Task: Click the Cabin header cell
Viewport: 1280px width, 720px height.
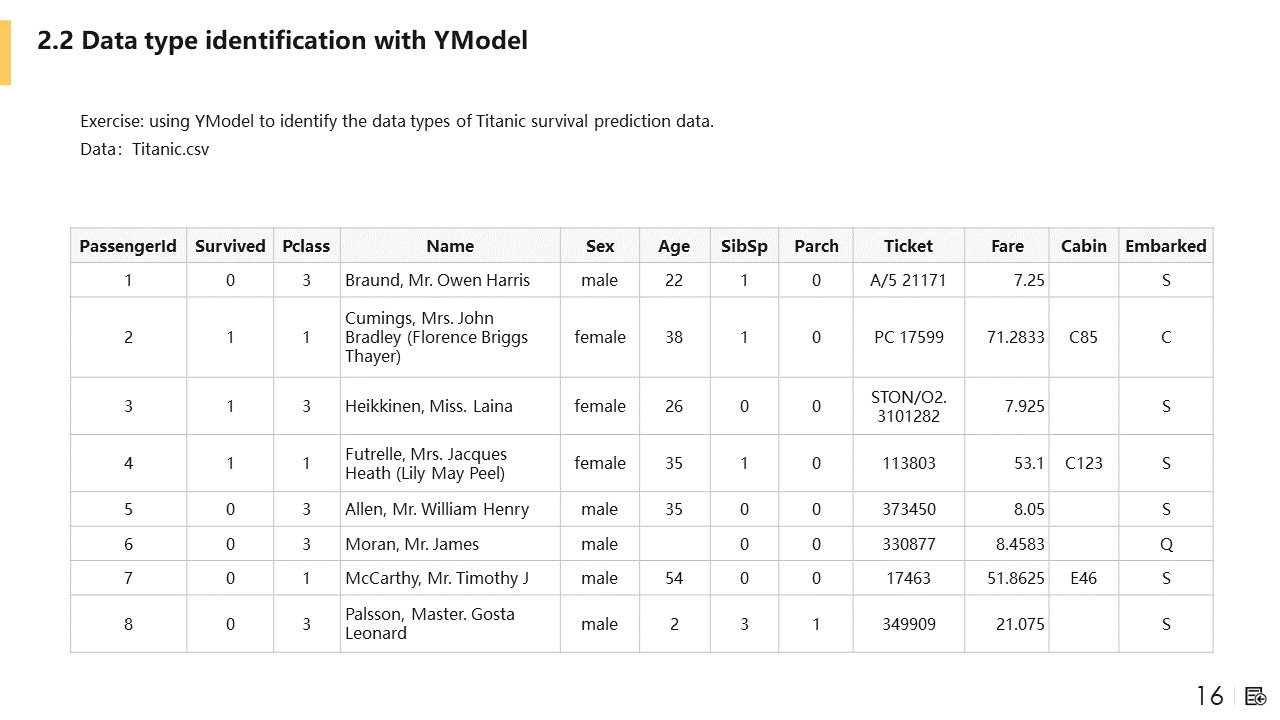Action: point(1083,246)
